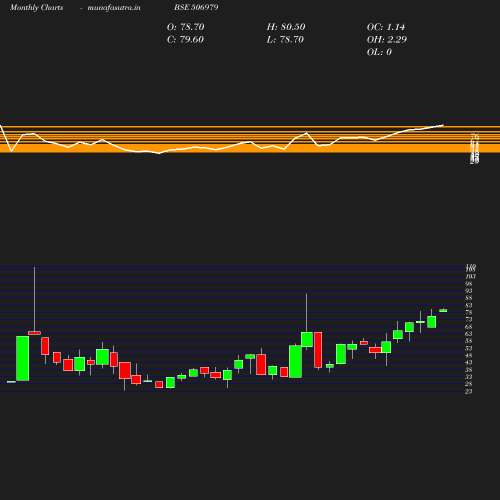Click the "Monthly Charts" title text
The height and width of the screenshot is (500, 500).
(x=37, y=7)
